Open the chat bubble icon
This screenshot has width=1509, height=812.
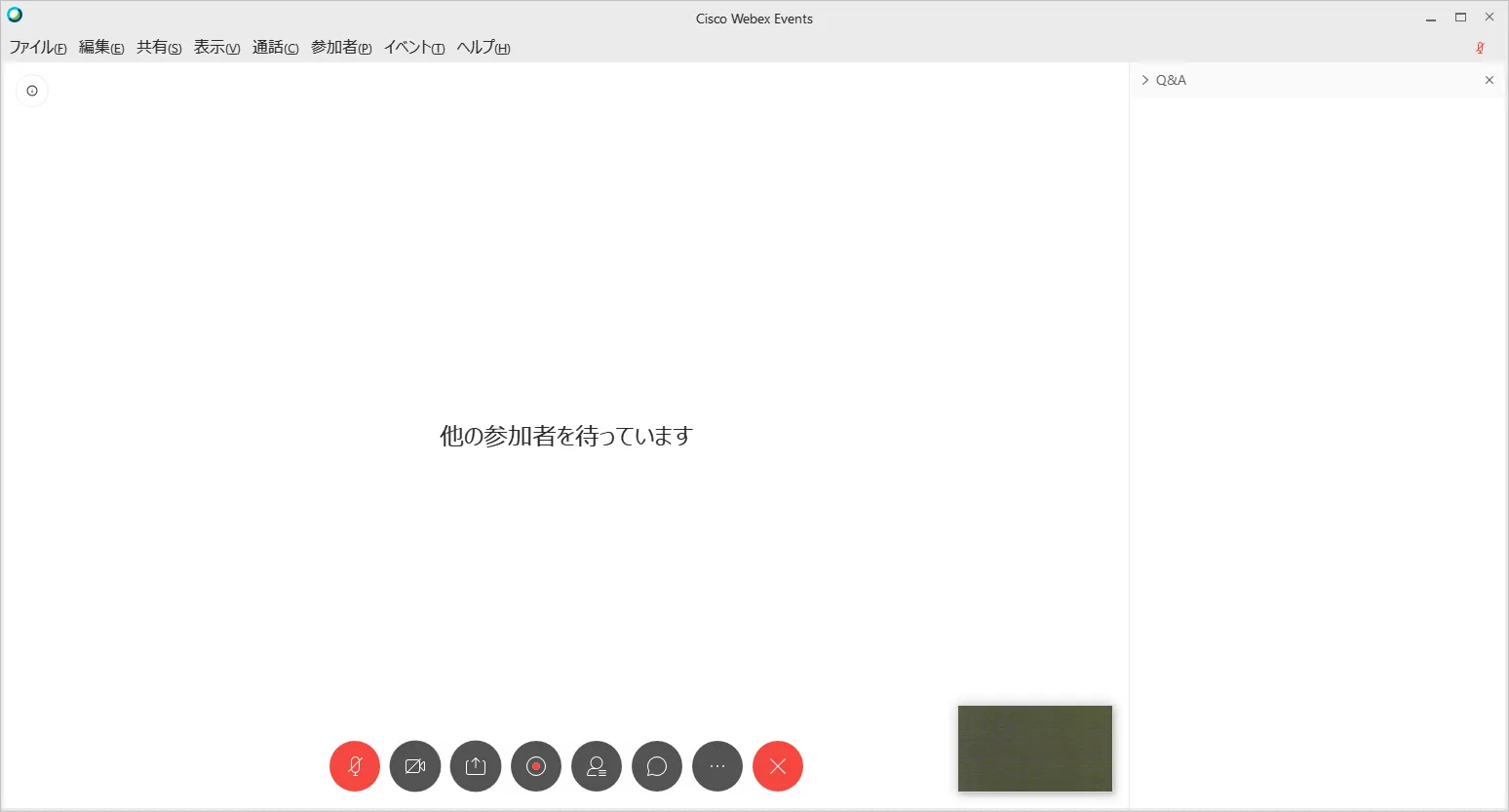click(x=657, y=766)
